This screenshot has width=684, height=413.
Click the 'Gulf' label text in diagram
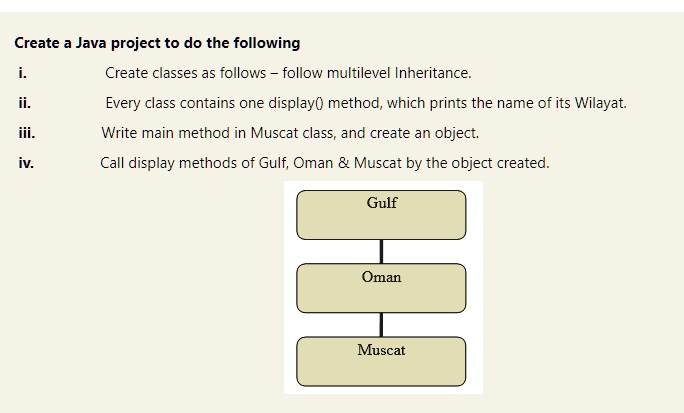(x=382, y=203)
